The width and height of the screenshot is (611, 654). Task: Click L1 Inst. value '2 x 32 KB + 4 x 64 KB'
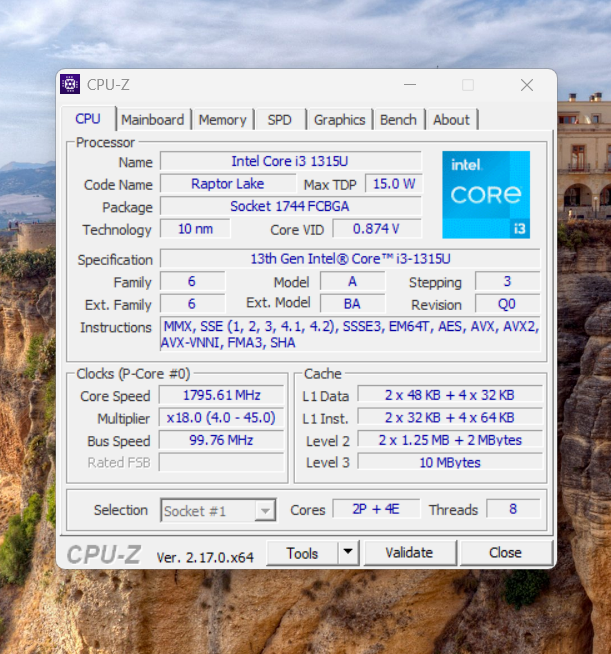click(x=450, y=418)
